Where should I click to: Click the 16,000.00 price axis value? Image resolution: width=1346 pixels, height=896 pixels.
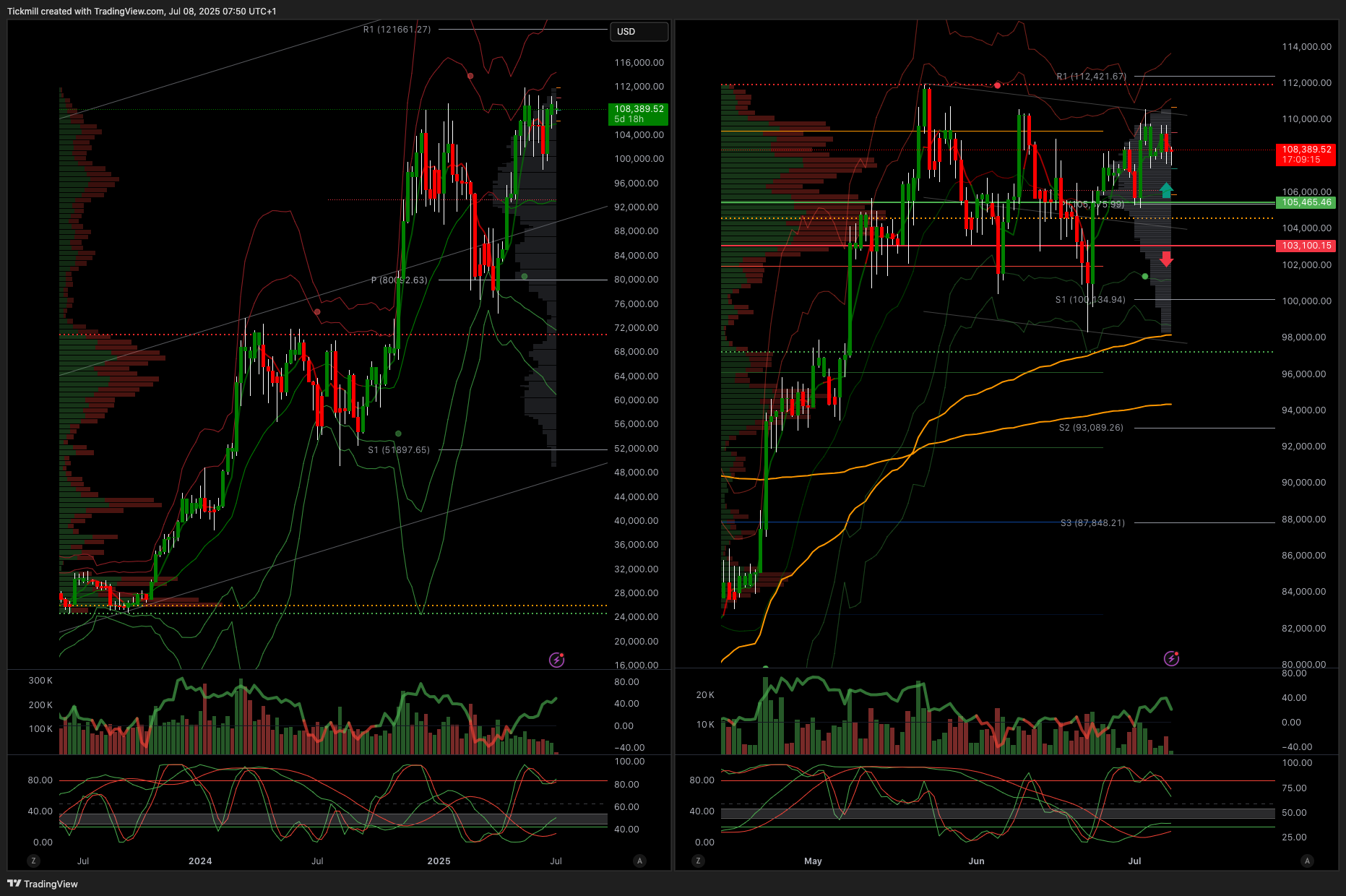[636, 665]
